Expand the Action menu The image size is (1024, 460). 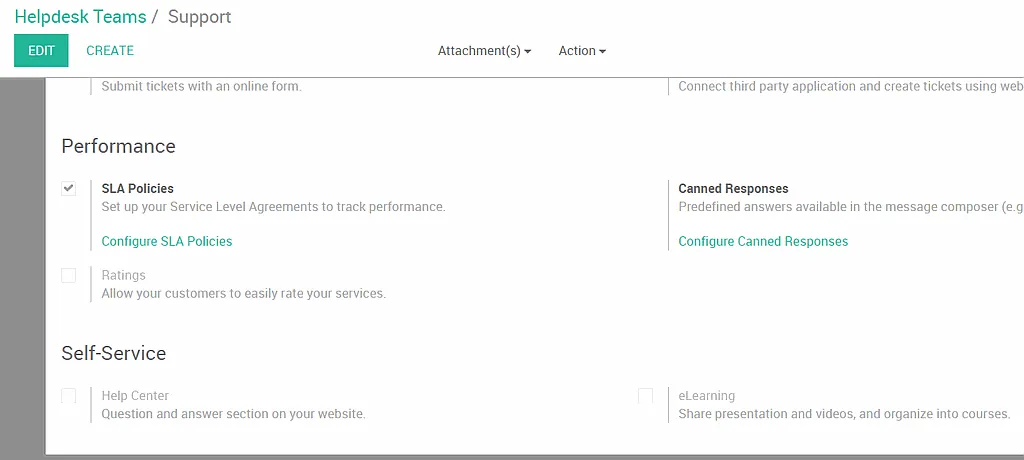click(x=582, y=50)
